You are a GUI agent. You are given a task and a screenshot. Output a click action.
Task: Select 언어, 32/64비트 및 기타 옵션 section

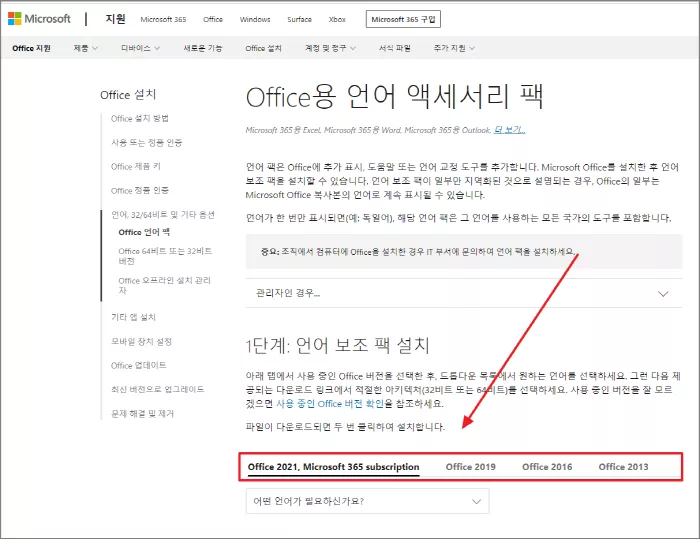tap(163, 215)
